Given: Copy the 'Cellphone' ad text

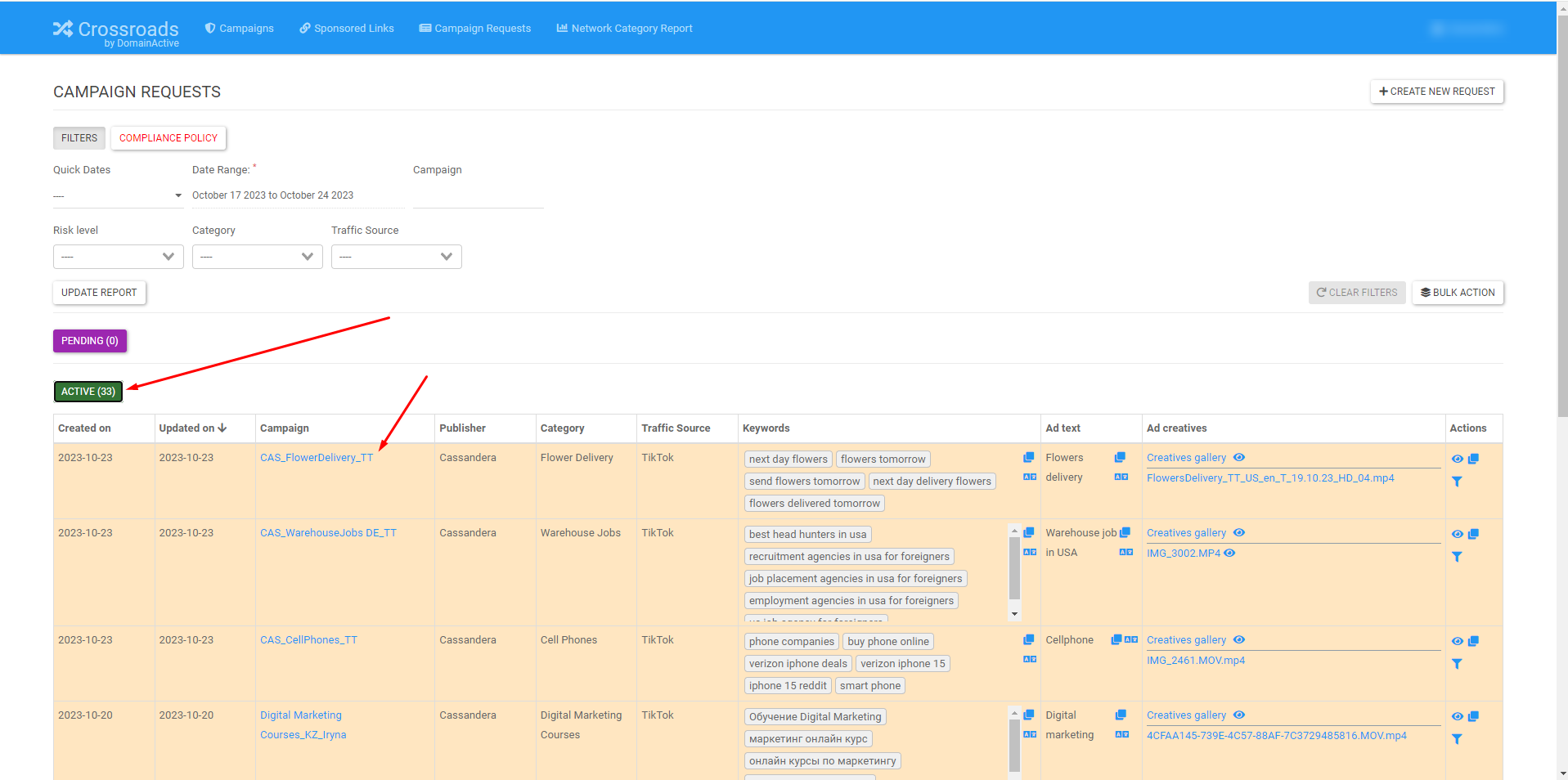Looking at the screenshot, I should [1116, 639].
